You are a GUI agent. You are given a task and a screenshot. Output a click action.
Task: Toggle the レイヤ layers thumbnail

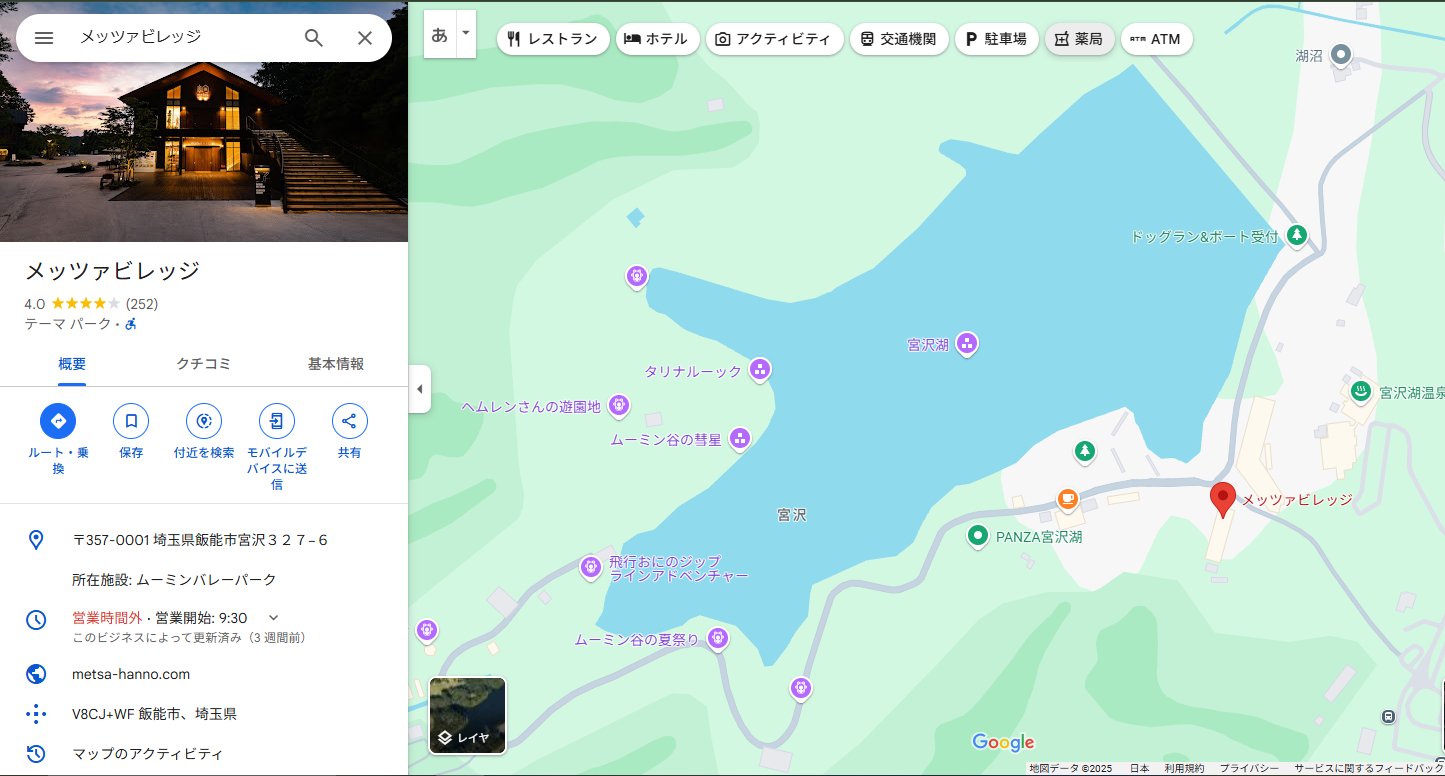pyautogui.click(x=467, y=715)
